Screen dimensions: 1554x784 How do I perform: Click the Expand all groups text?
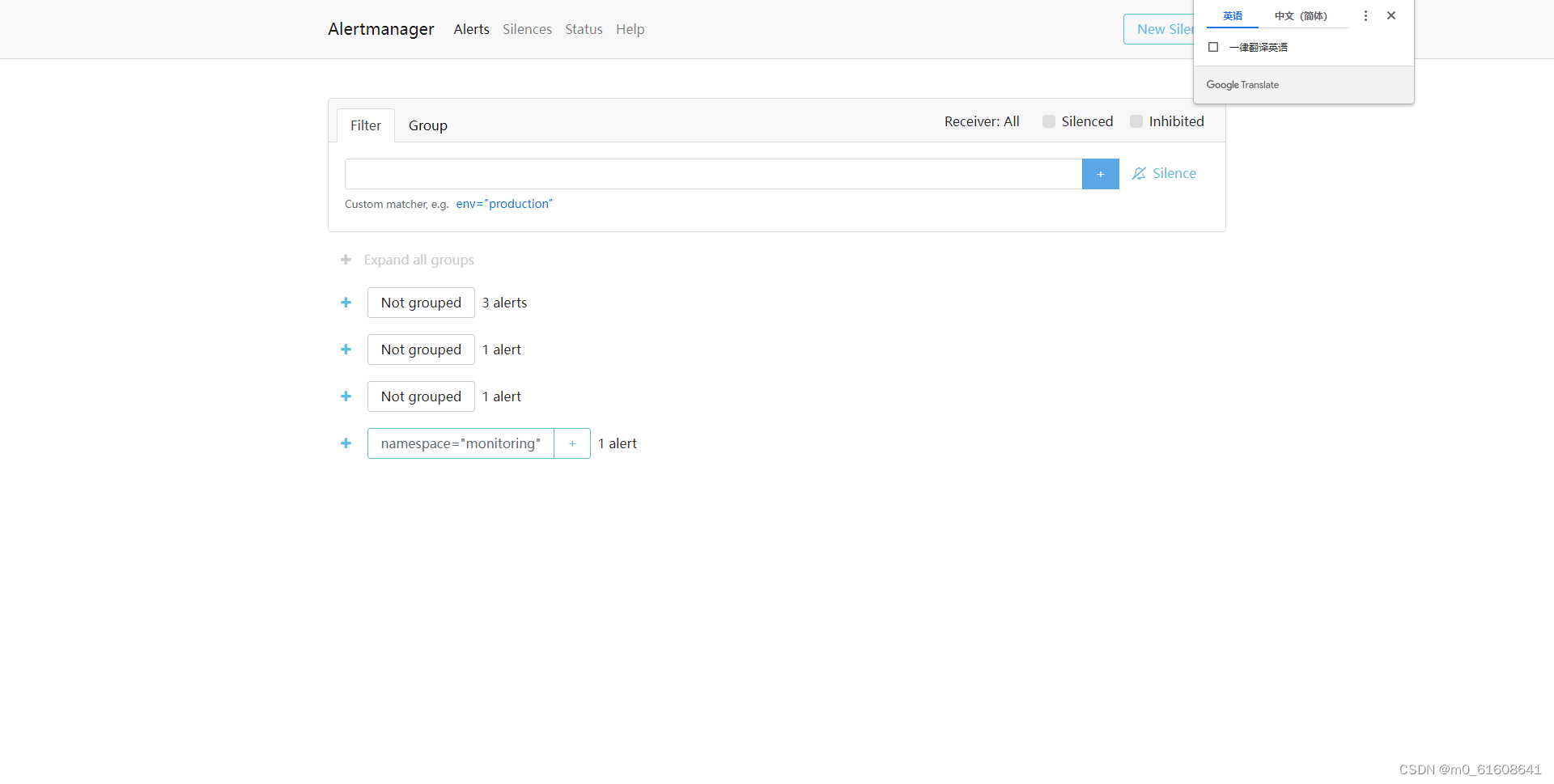tap(419, 260)
